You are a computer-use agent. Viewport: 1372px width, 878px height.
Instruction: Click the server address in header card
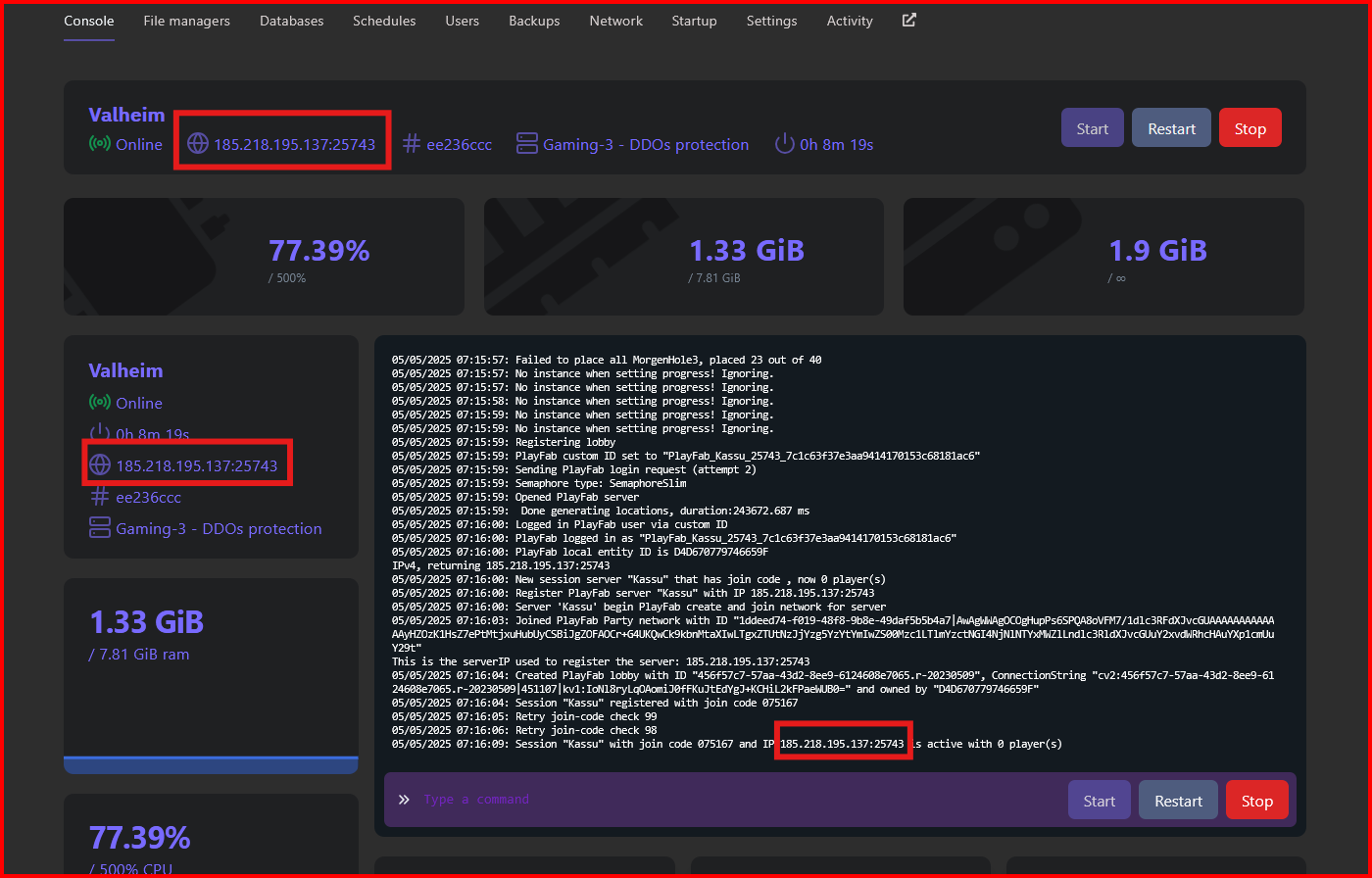coord(295,144)
